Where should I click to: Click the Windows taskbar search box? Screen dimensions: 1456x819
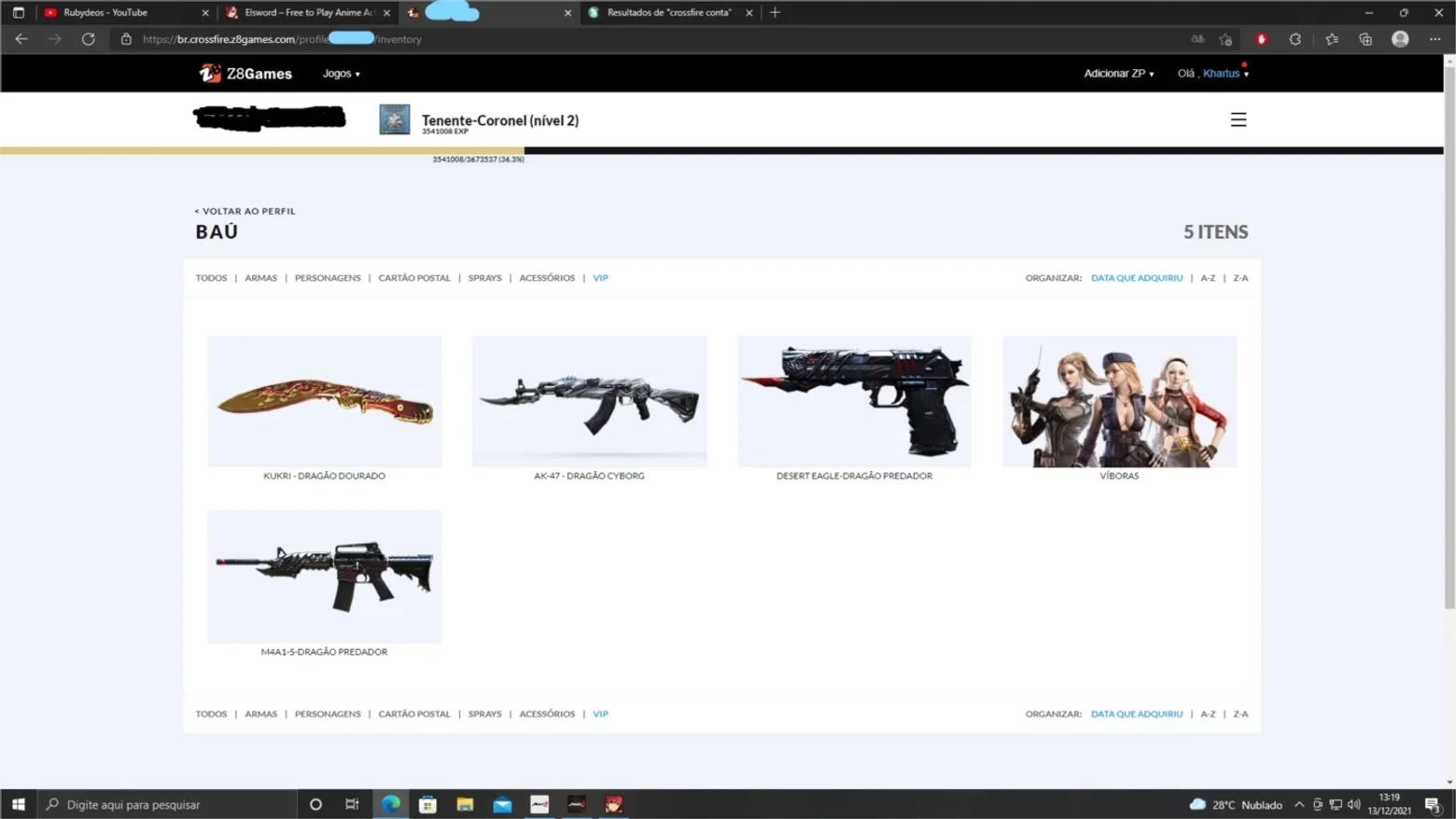pos(168,804)
